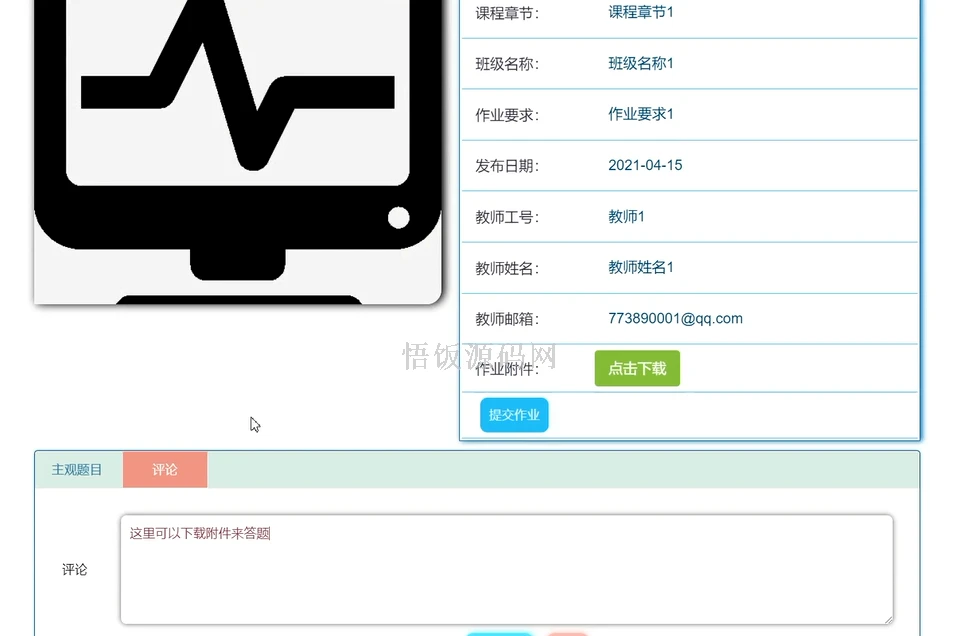
Task: Click inside the 评论 answer text area
Action: [505, 568]
